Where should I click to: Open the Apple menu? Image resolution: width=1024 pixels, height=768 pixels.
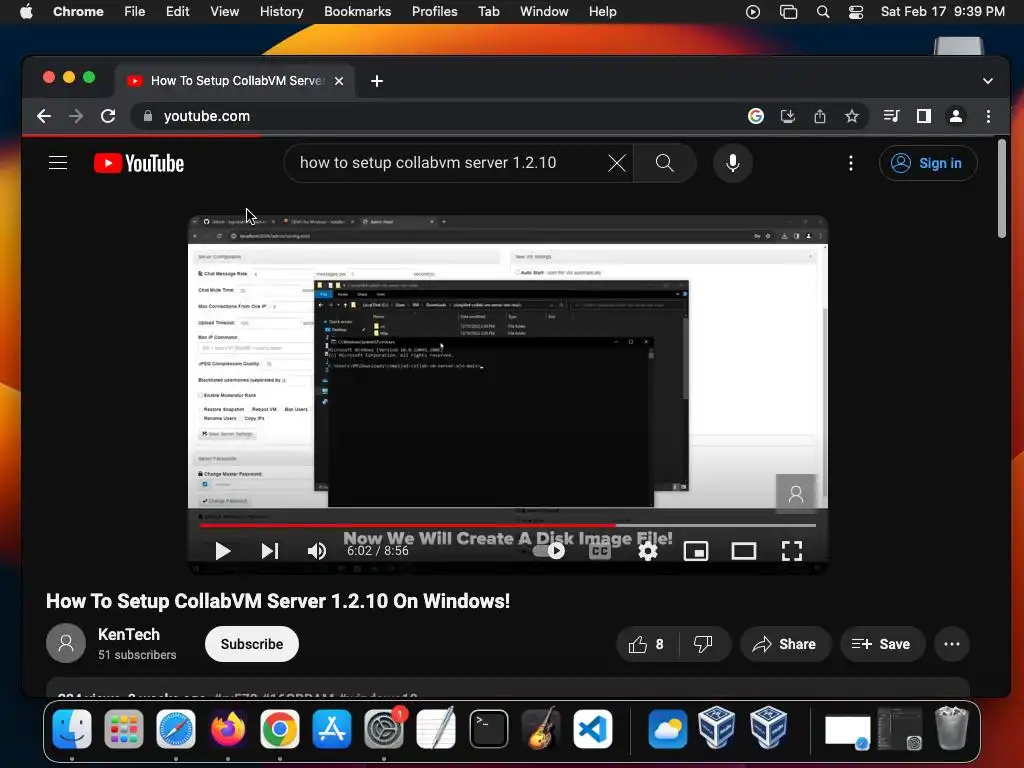tap(26, 12)
